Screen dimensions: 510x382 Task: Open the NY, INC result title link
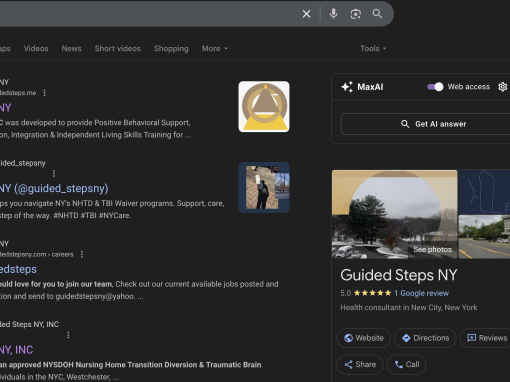17,350
